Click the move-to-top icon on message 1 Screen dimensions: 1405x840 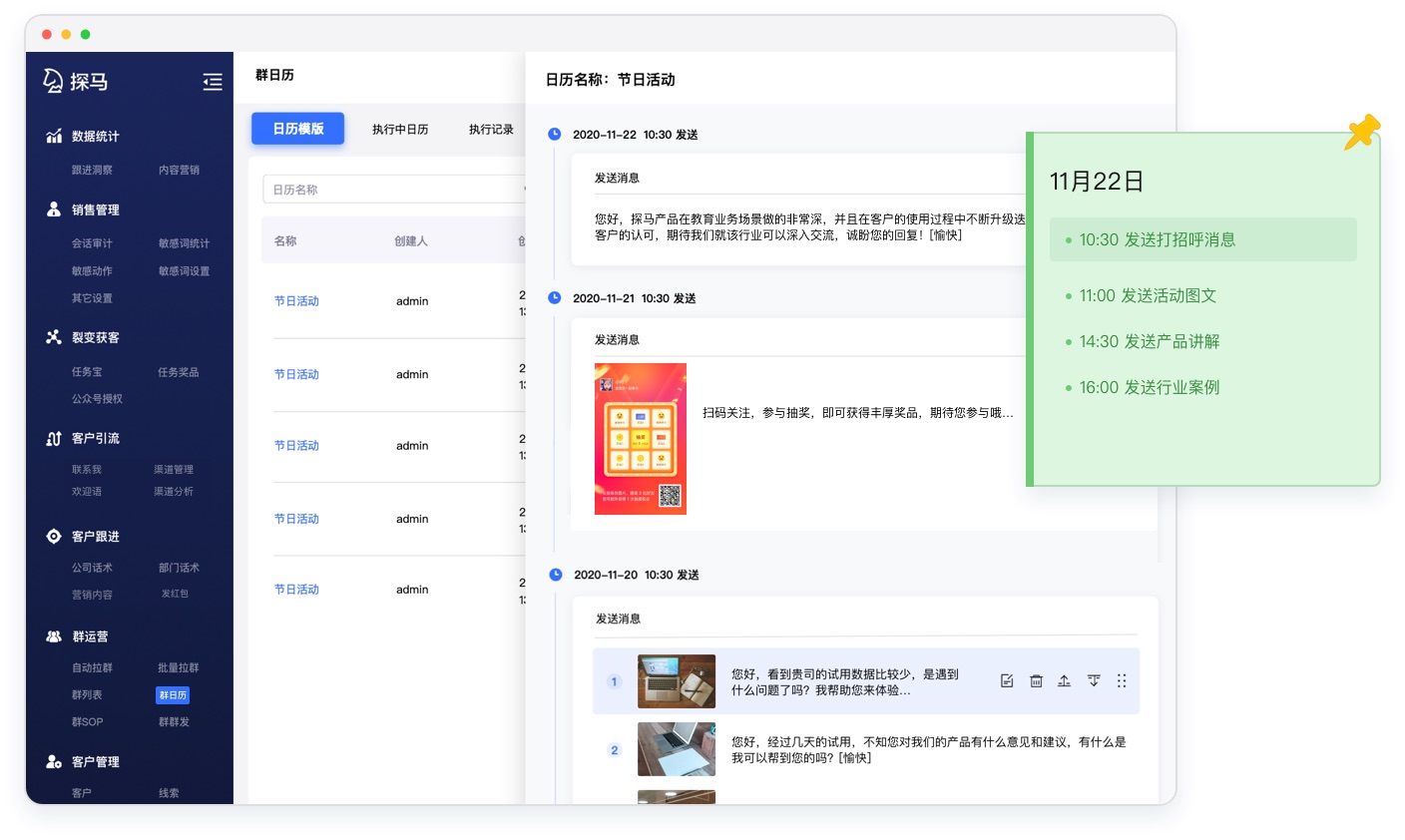pyautogui.click(x=1065, y=680)
